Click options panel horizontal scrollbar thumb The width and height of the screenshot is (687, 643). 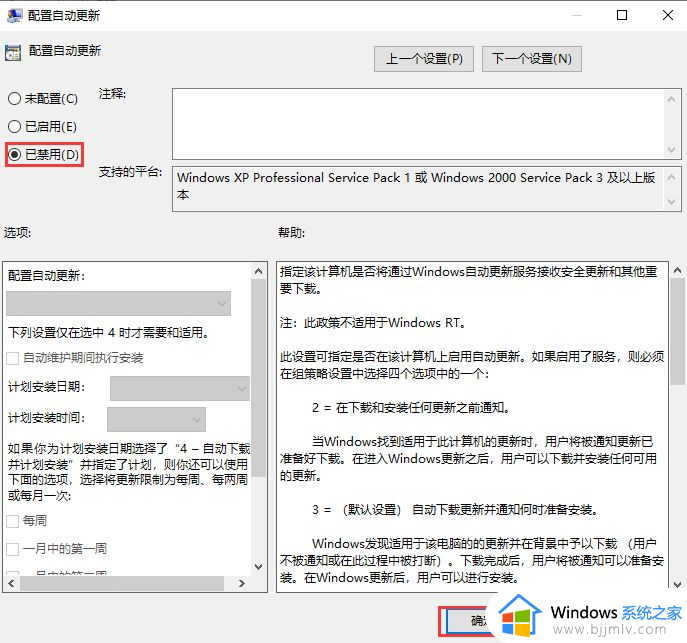tap(122, 583)
